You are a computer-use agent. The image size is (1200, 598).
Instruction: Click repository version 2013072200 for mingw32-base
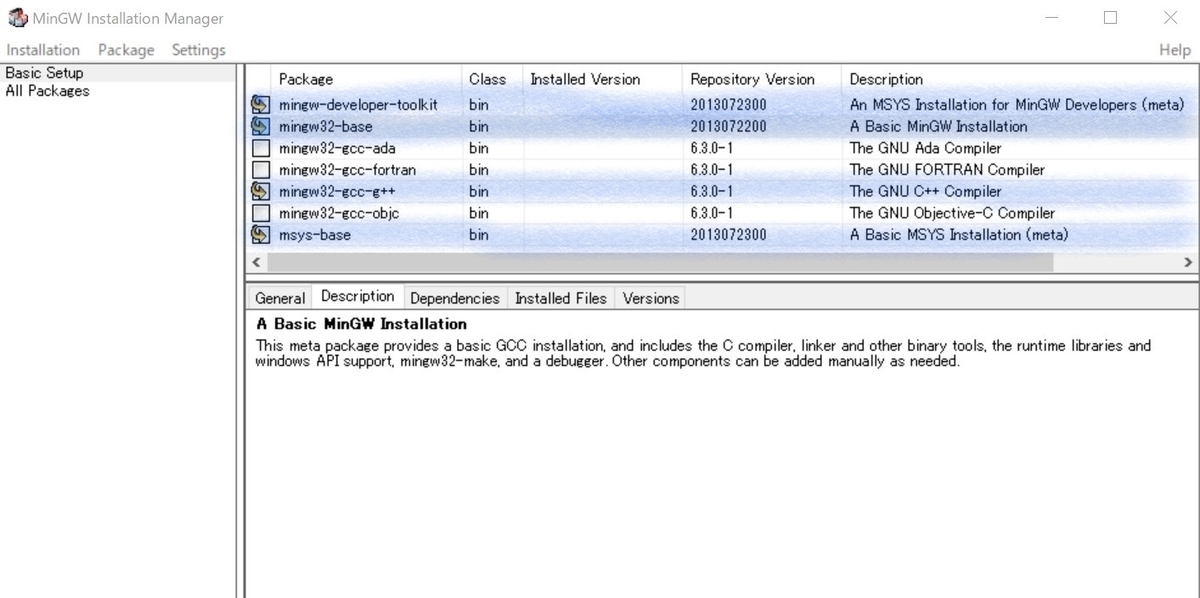[x=728, y=127]
